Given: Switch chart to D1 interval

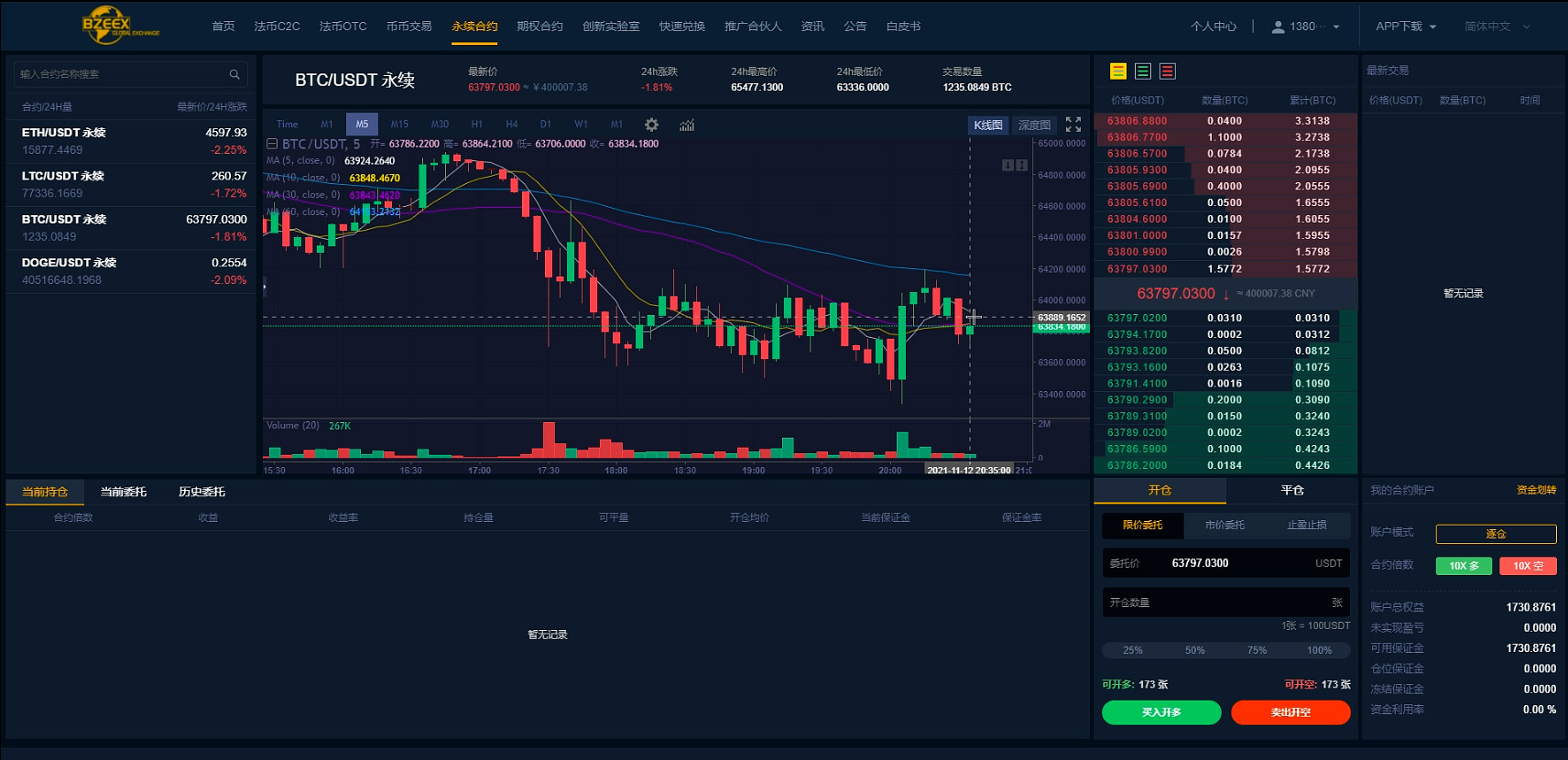Looking at the screenshot, I should (x=545, y=125).
